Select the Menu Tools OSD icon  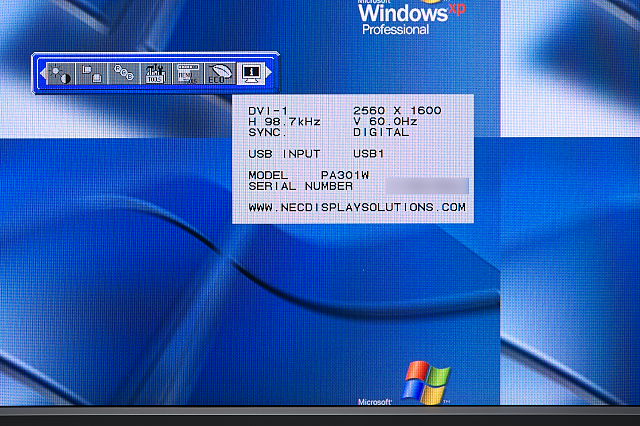coord(186,74)
